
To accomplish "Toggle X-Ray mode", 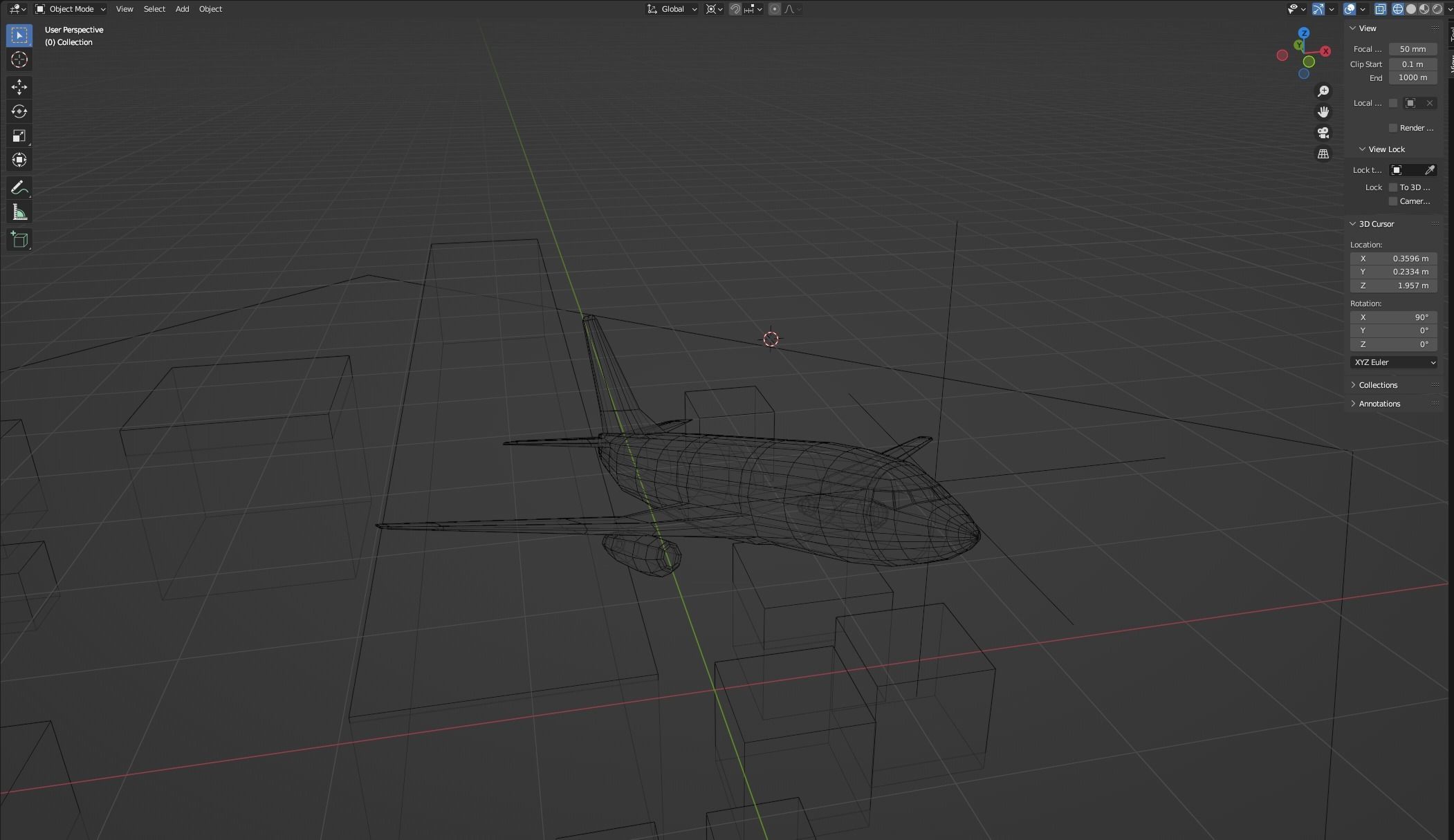I will click(1380, 9).
